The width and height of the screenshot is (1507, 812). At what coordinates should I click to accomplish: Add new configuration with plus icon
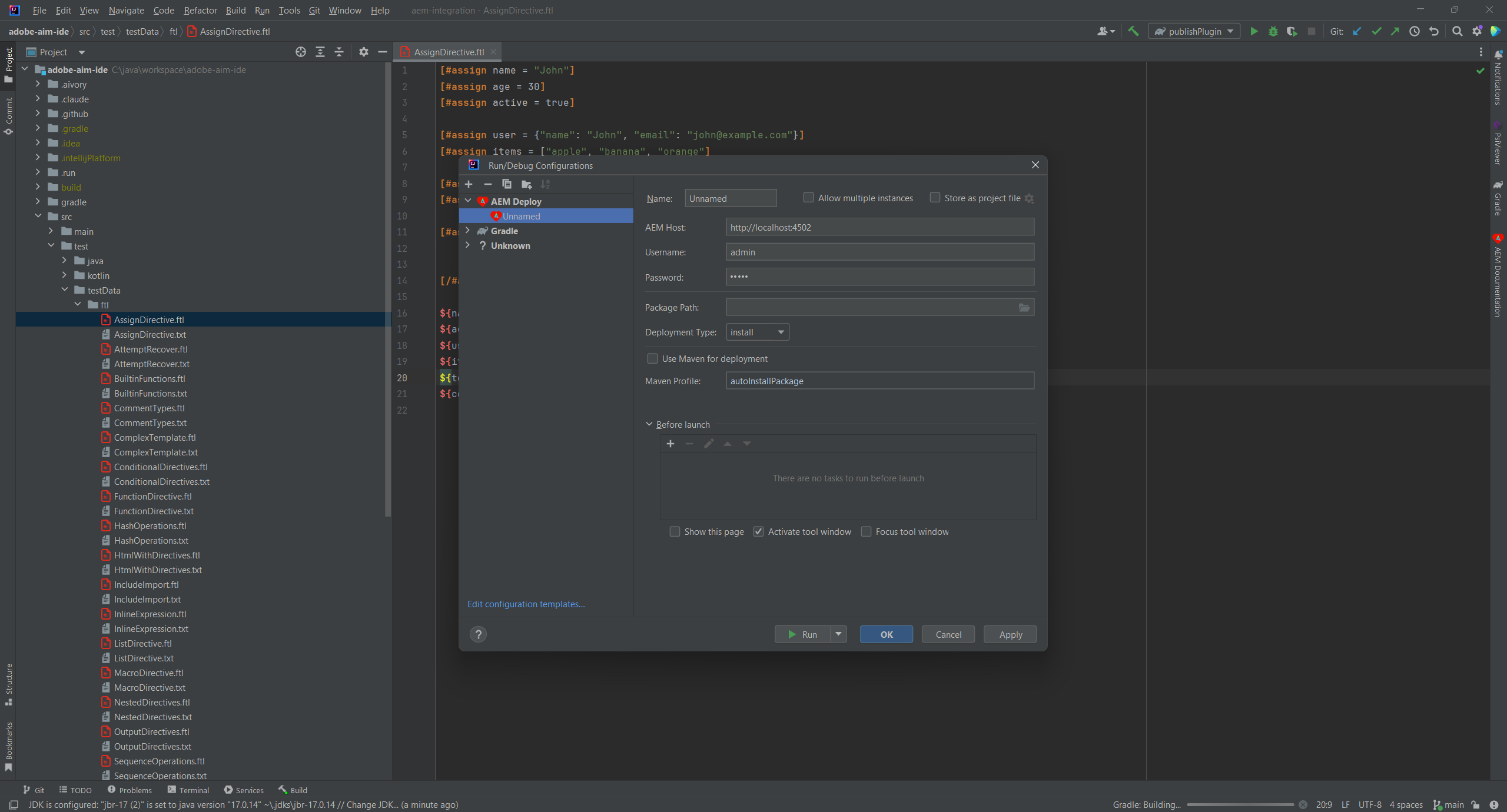[469, 184]
